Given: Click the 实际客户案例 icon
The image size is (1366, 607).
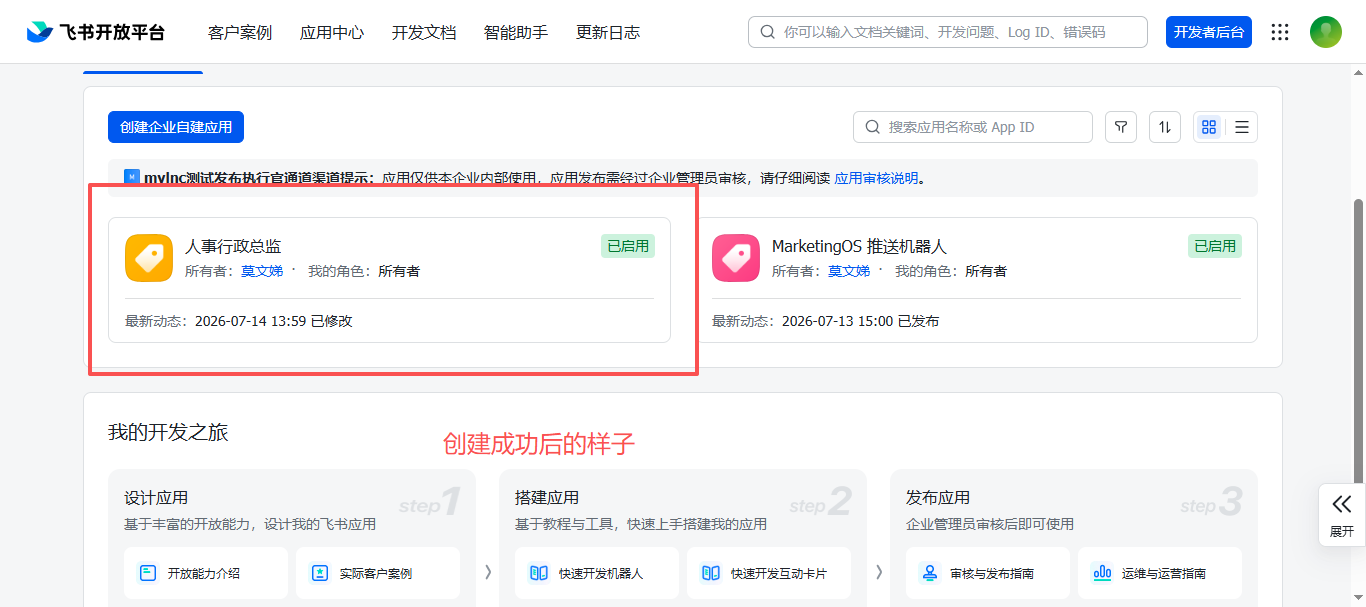Looking at the screenshot, I should click(x=320, y=573).
